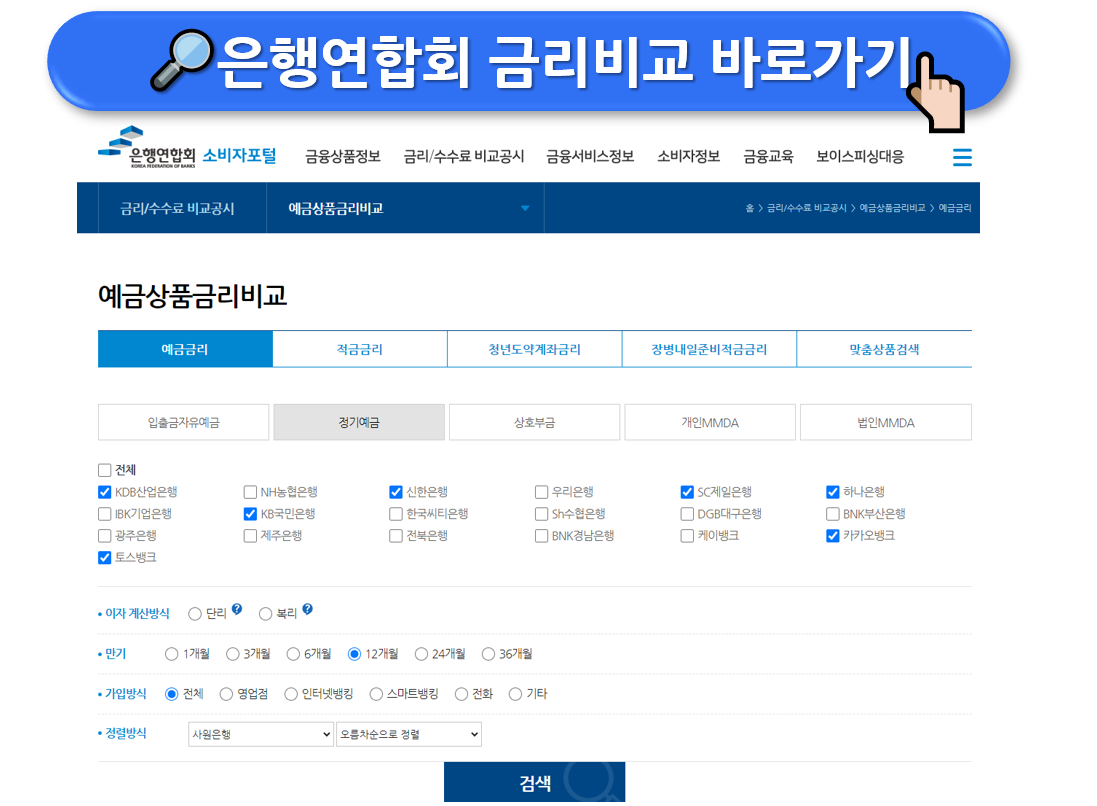Choose 3개월 maturity option

click(x=232, y=654)
